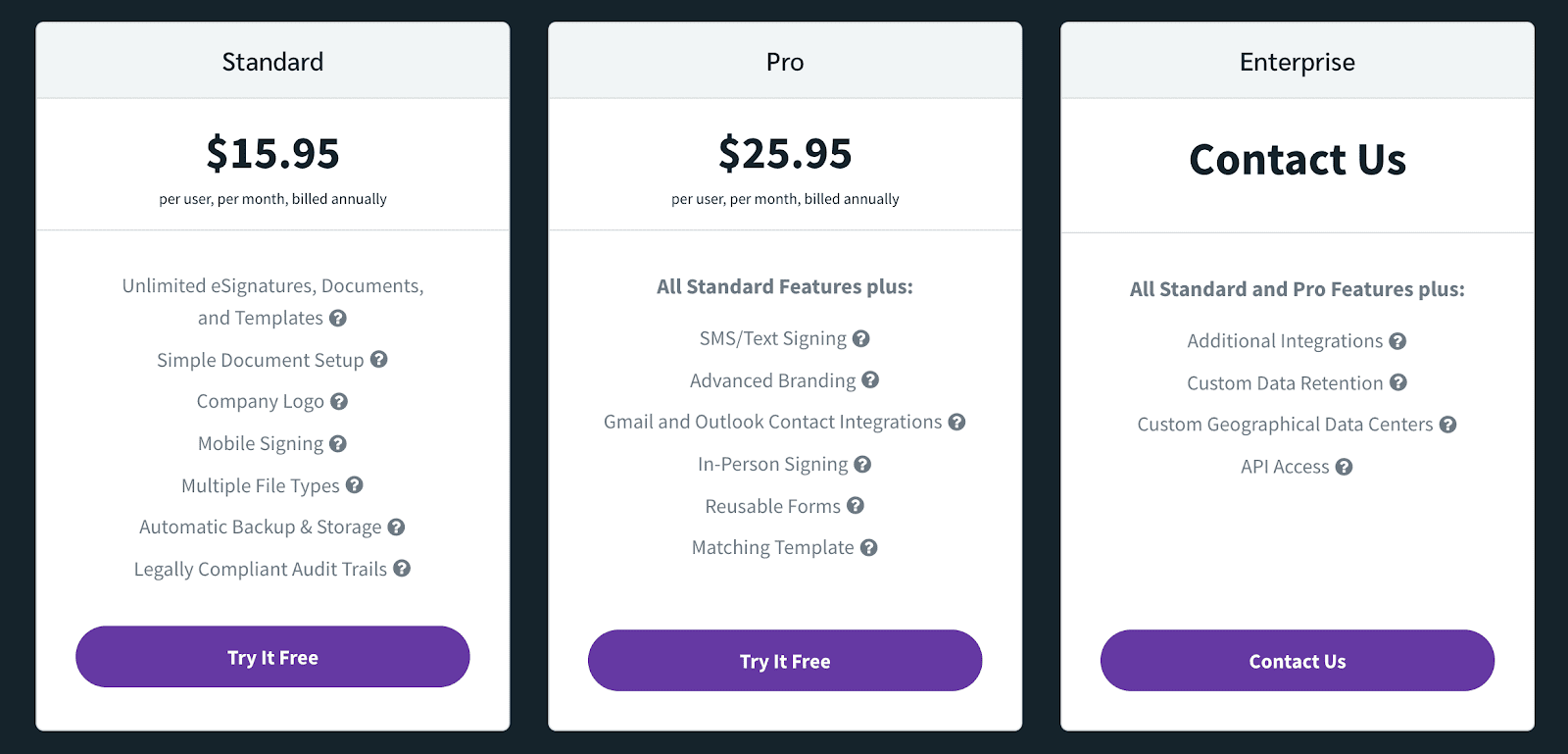The height and width of the screenshot is (754, 1568).
Task: Click help icon for Automatic Backup & Storage
Action: click(x=396, y=527)
